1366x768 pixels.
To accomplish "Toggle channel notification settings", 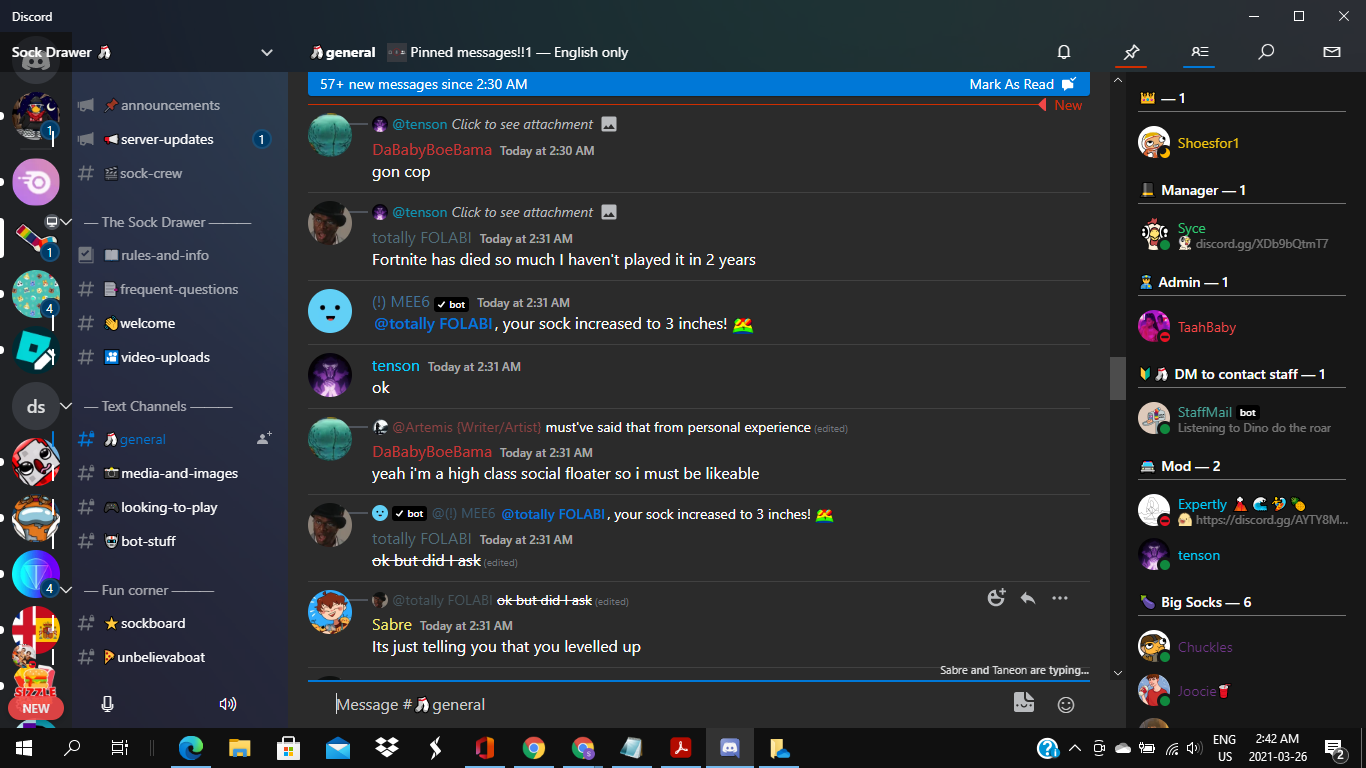I will (1064, 51).
